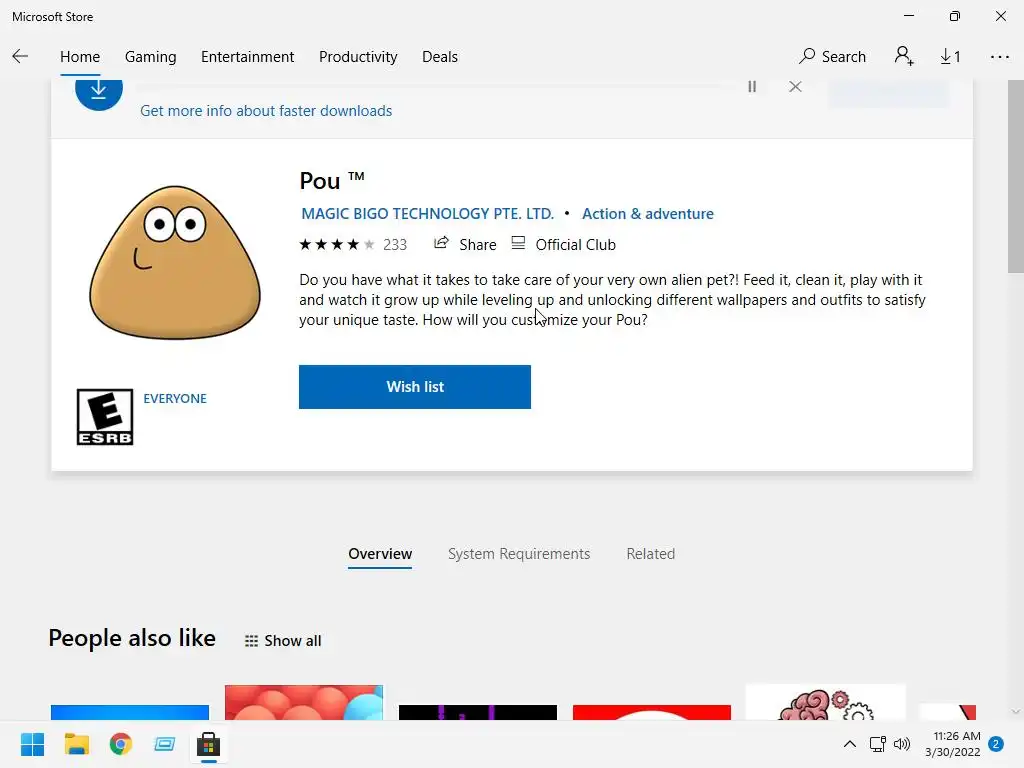Screen dimensions: 1024x768
Task: Click the Pou description paragraph
Action: pos(612,300)
